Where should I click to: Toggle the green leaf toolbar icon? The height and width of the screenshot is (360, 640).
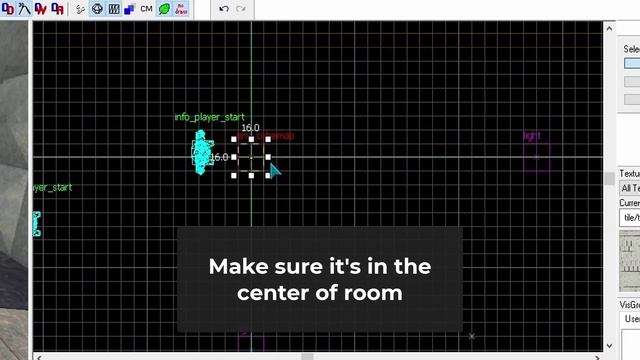[164, 9]
